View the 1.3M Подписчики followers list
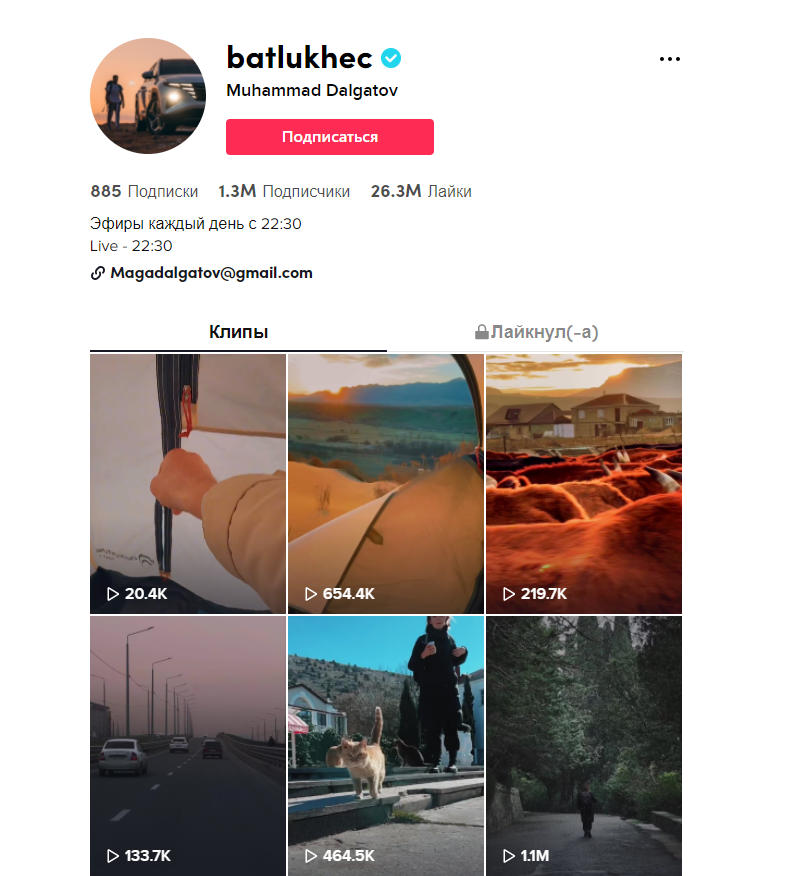This screenshot has width=788, height=876. (284, 192)
